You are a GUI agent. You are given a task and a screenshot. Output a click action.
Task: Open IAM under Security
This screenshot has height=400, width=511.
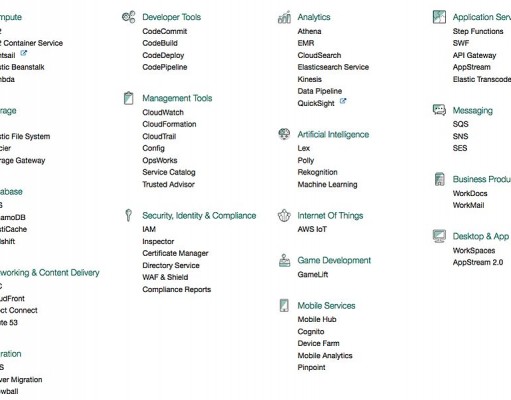pyautogui.click(x=149, y=229)
